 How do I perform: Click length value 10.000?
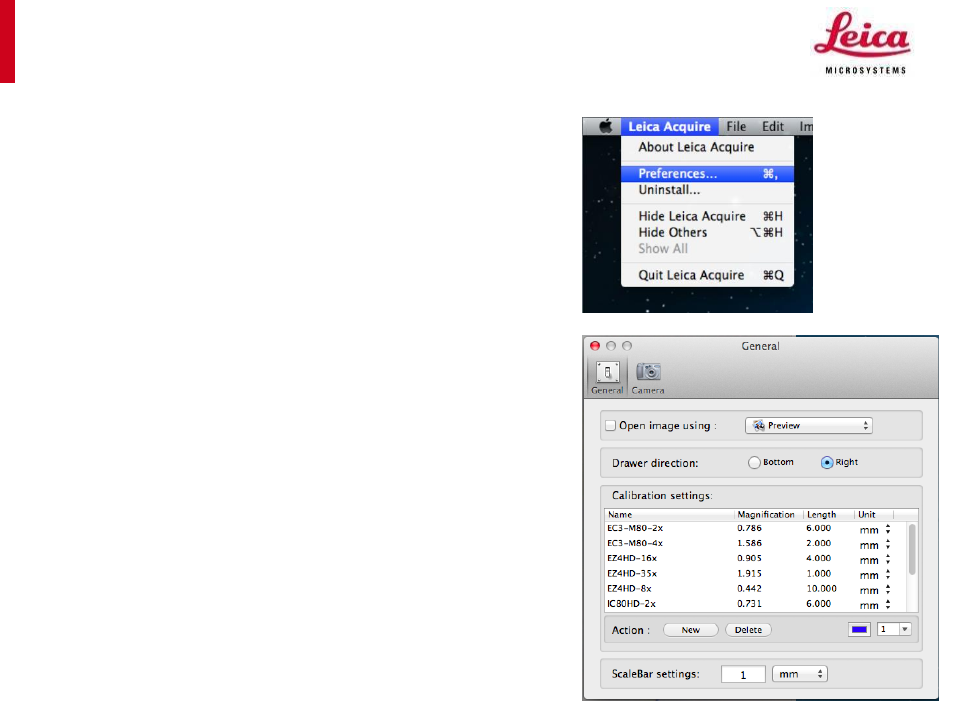click(821, 589)
